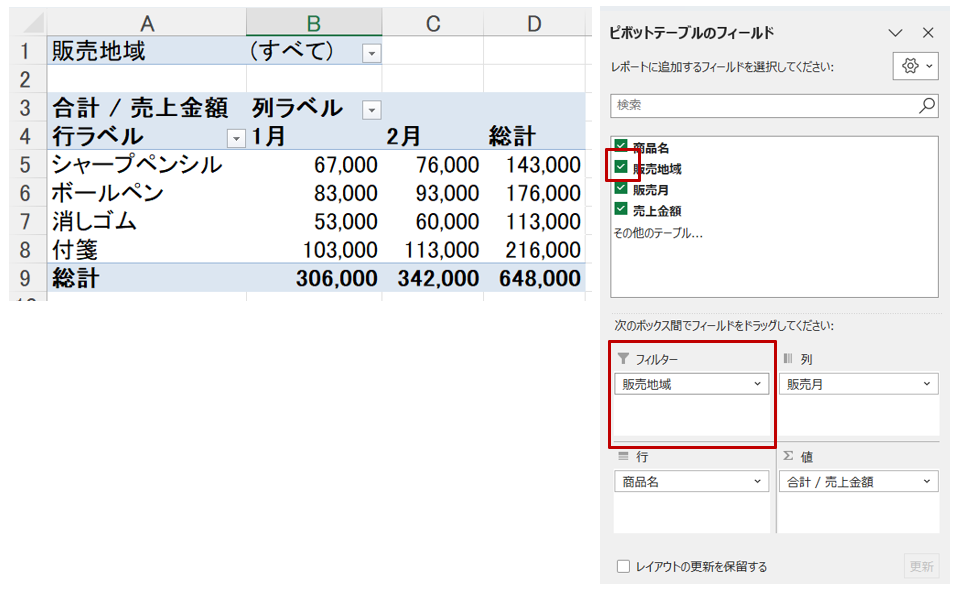
Task: Click the search magnifier icon in field list
Action: click(926, 105)
